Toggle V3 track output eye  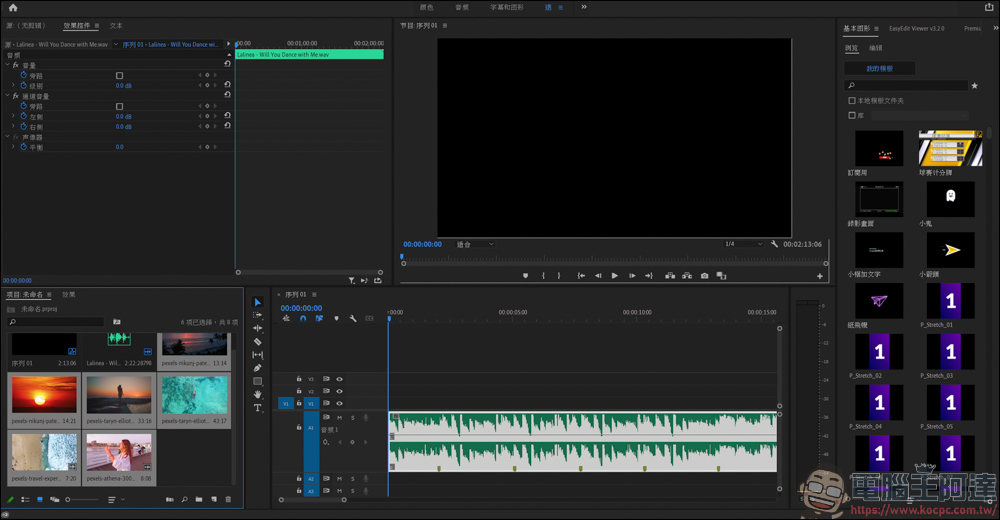click(x=339, y=379)
